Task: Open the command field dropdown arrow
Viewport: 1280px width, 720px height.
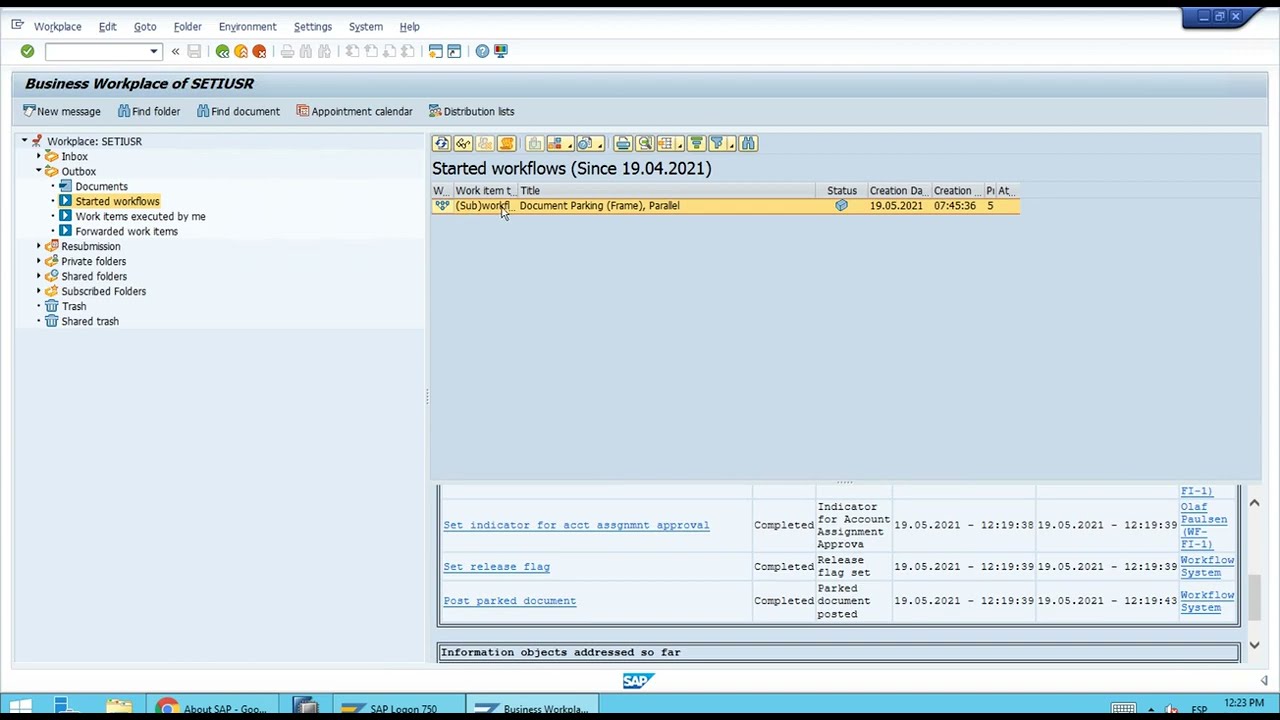Action: click(x=154, y=51)
